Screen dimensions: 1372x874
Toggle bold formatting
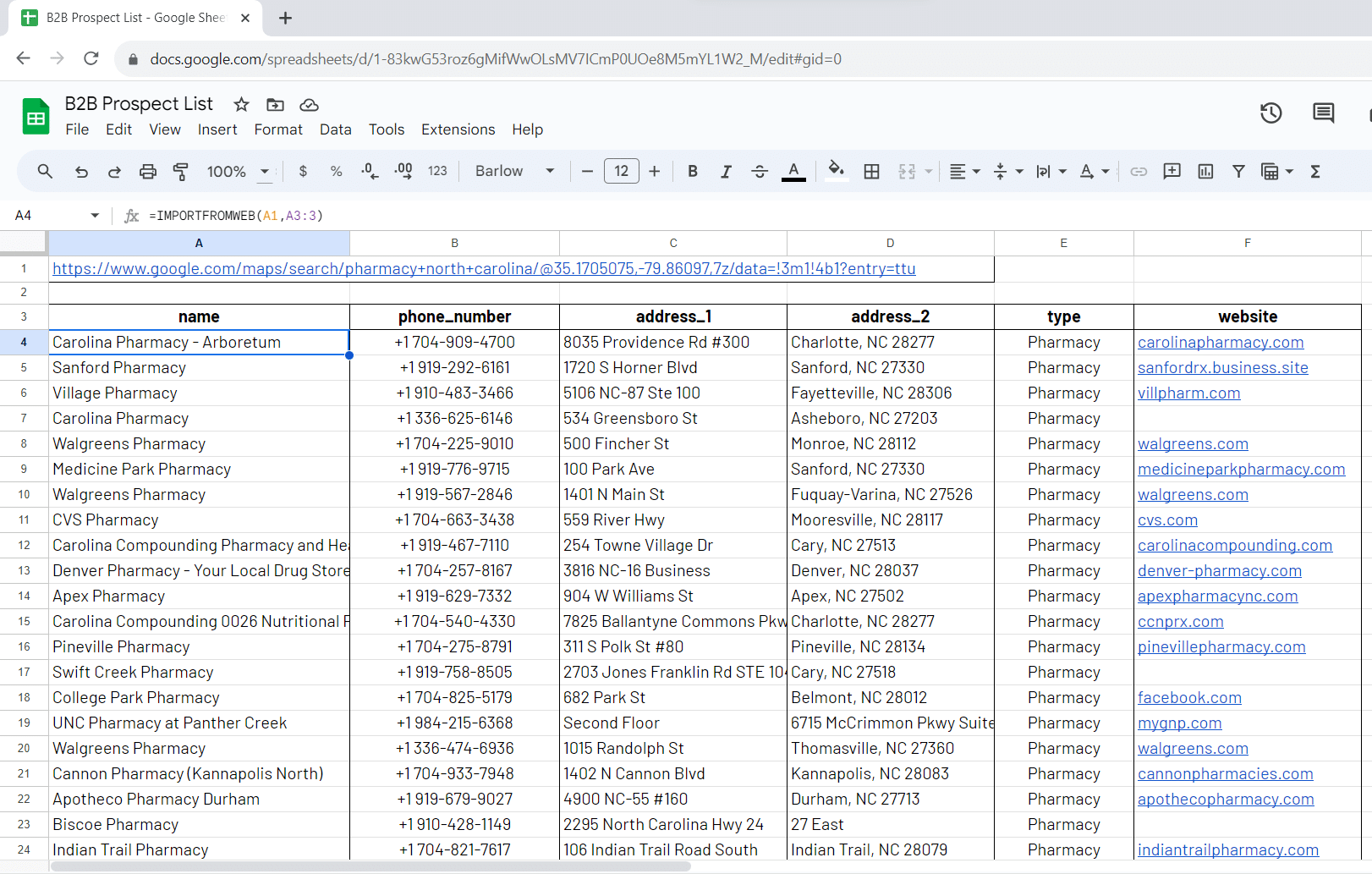coord(693,172)
